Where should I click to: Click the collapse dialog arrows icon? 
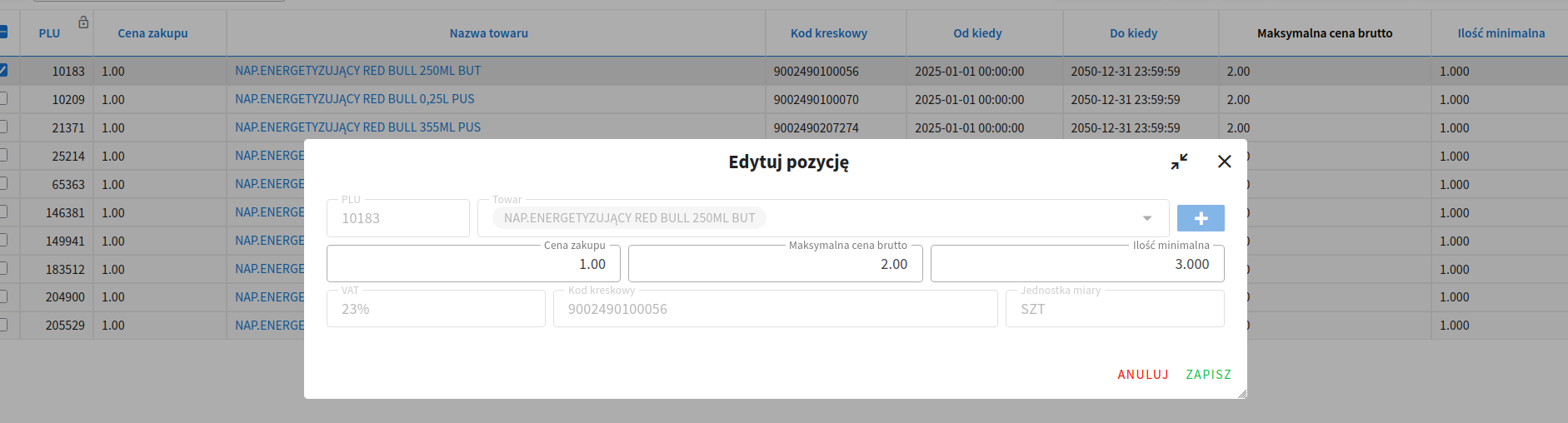pos(1179,162)
